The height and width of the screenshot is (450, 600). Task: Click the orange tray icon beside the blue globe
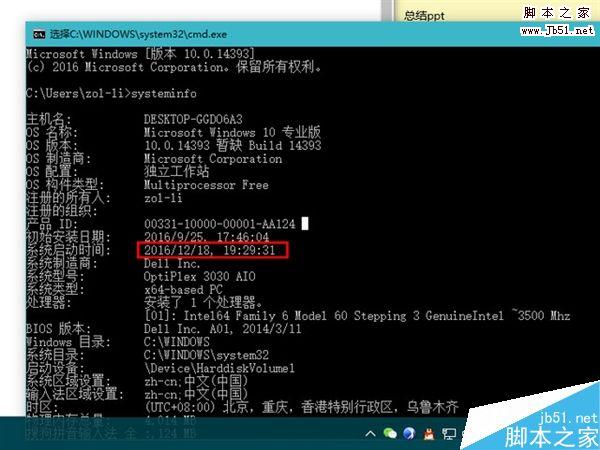point(430,433)
